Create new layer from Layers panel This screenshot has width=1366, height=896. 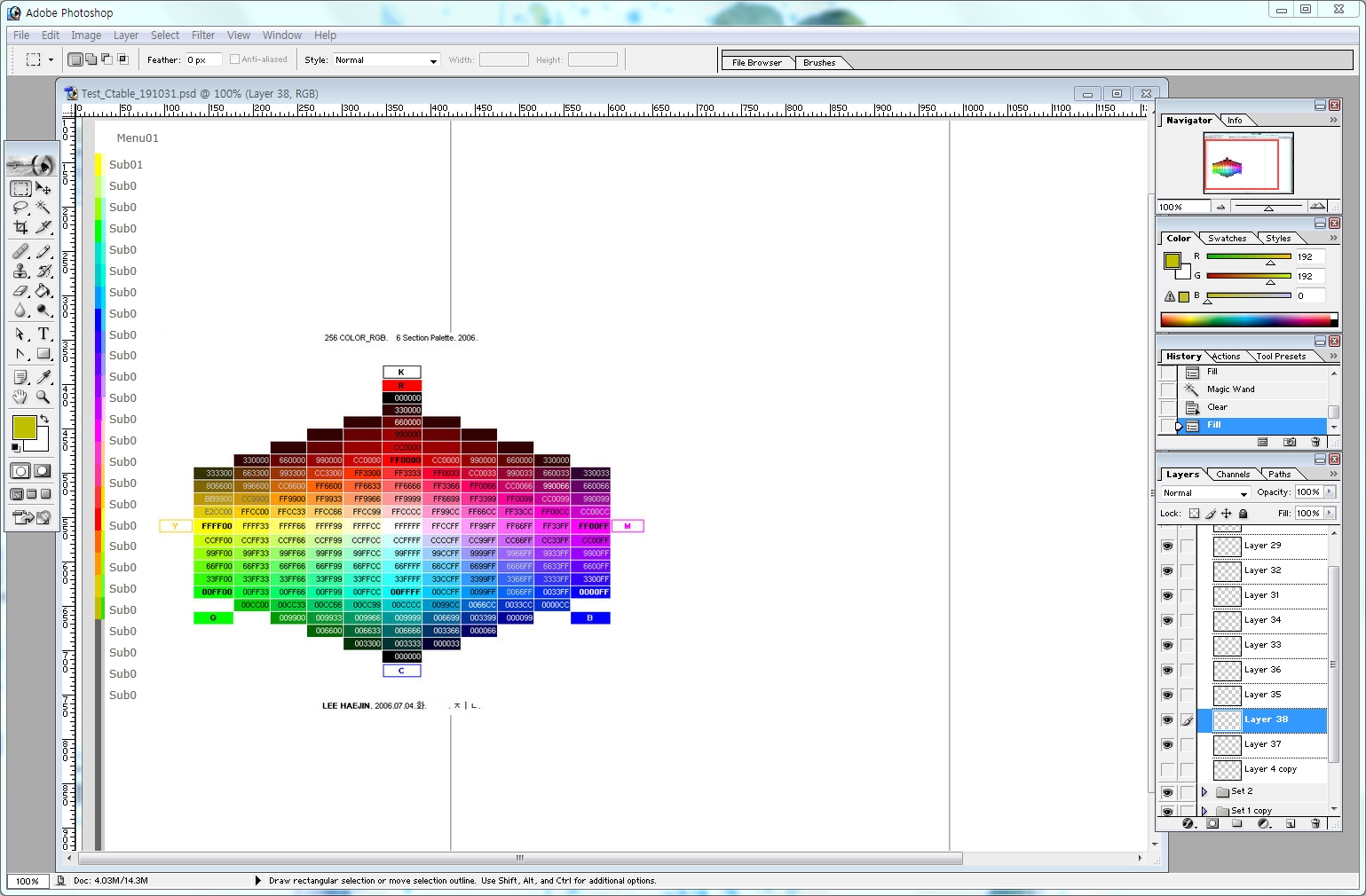coord(1291,823)
